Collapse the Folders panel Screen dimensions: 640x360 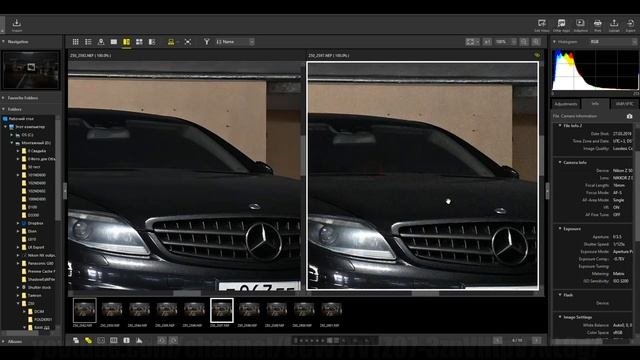click(4, 109)
